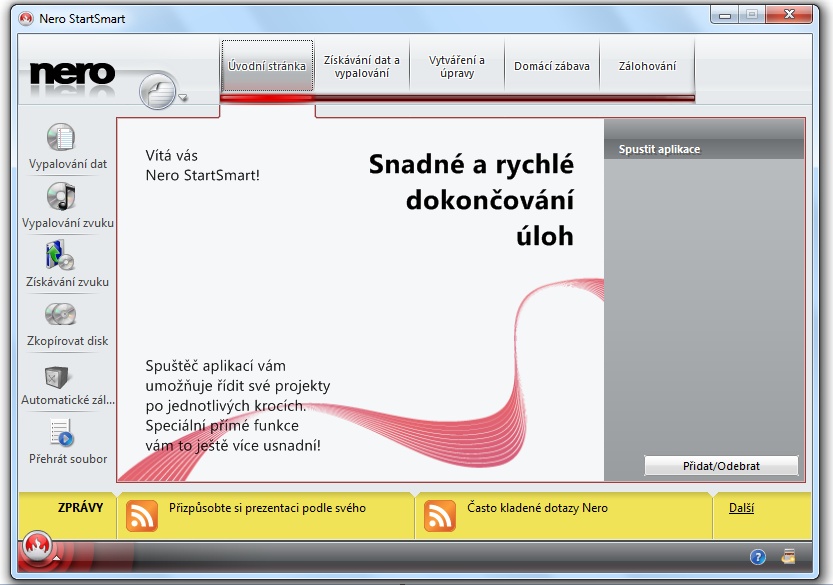Click the Spustit aplikace panel header
The width and height of the screenshot is (833, 585).
pyautogui.click(x=704, y=149)
